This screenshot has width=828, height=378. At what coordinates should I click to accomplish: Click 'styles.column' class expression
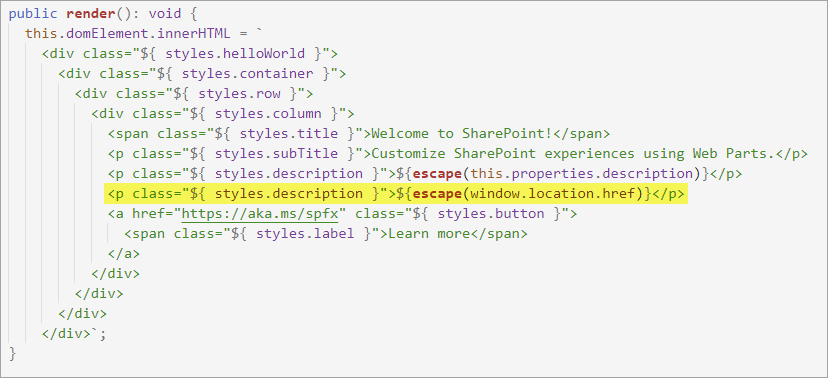[x=268, y=114]
